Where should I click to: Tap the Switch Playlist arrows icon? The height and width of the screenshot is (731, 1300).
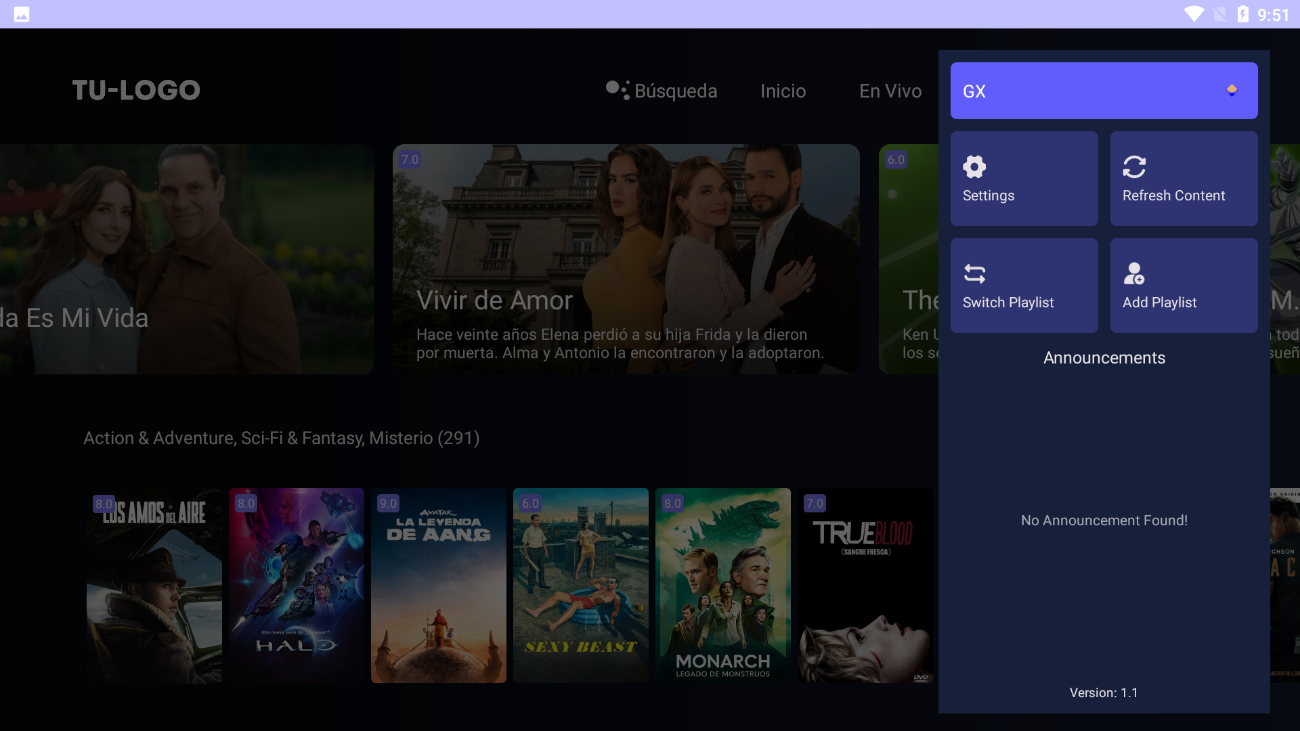974,274
